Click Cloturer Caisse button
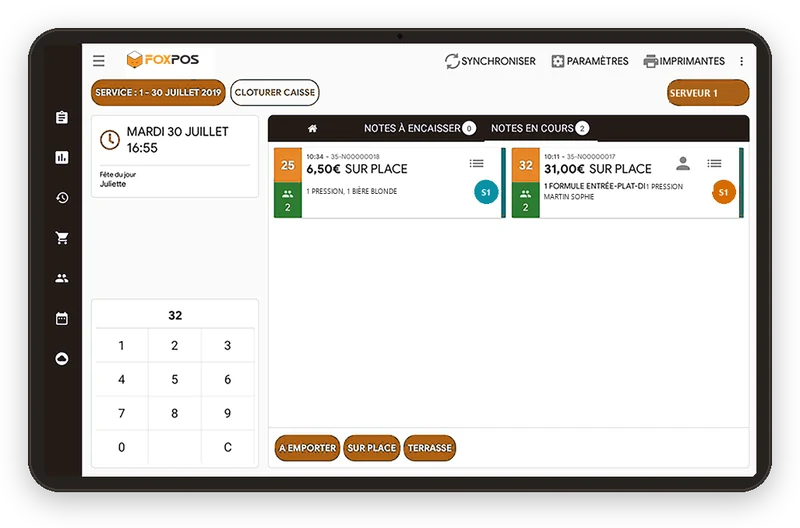The height and width of the screenshot is (528, 800). (x=274, y=92)
